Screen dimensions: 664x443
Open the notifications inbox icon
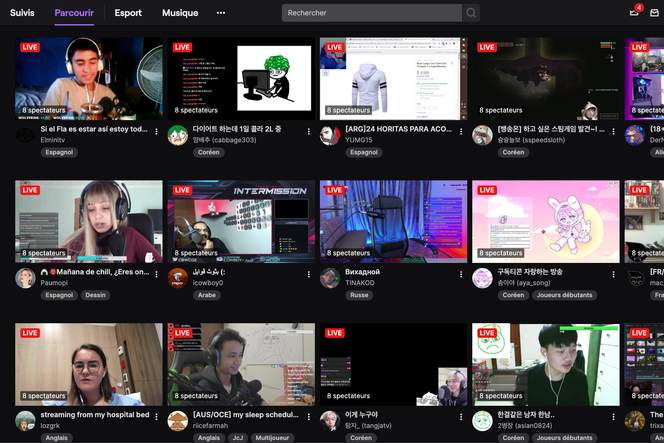634,13
